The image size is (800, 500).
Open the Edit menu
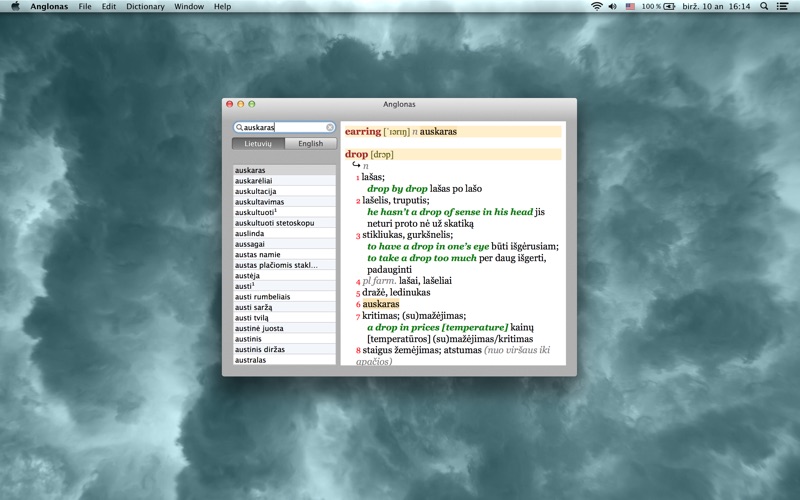[x=109, y=6]
